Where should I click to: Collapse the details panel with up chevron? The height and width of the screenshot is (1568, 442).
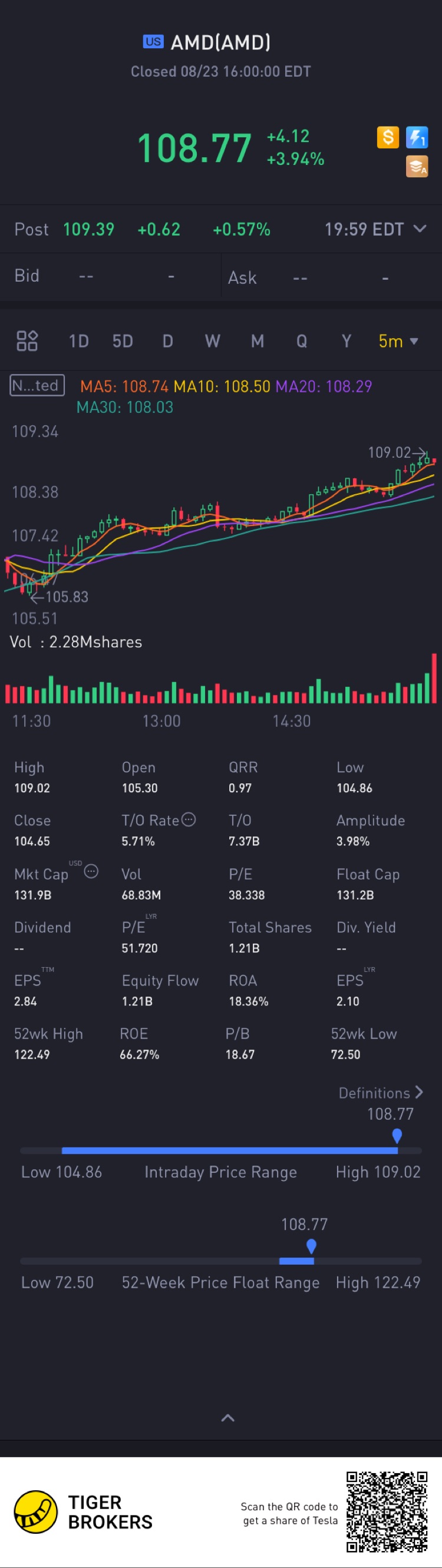coord(227,1418)
